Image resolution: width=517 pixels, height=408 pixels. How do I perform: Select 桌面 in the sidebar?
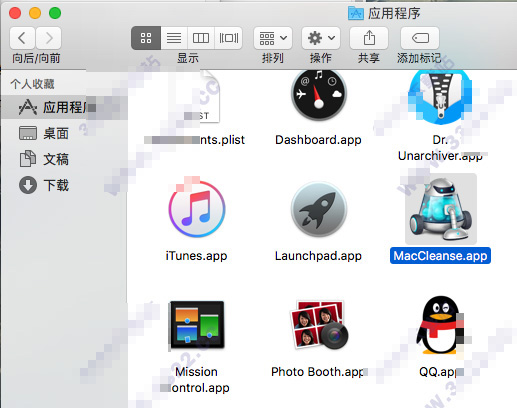[64, 133]
